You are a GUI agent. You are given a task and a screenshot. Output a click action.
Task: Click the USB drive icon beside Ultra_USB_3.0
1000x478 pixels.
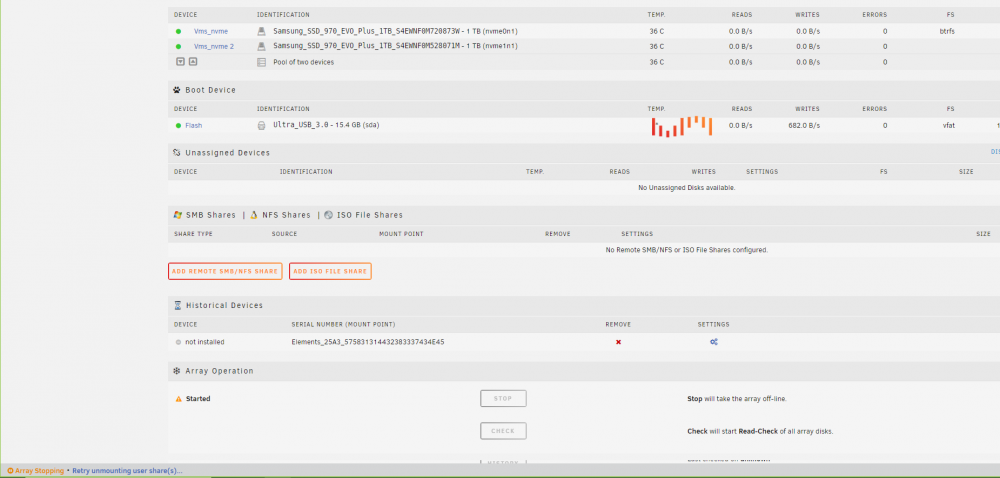point(261,126)
